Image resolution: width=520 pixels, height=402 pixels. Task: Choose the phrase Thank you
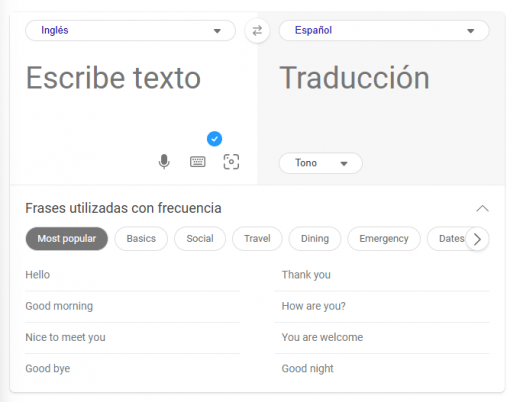[382, 275]
